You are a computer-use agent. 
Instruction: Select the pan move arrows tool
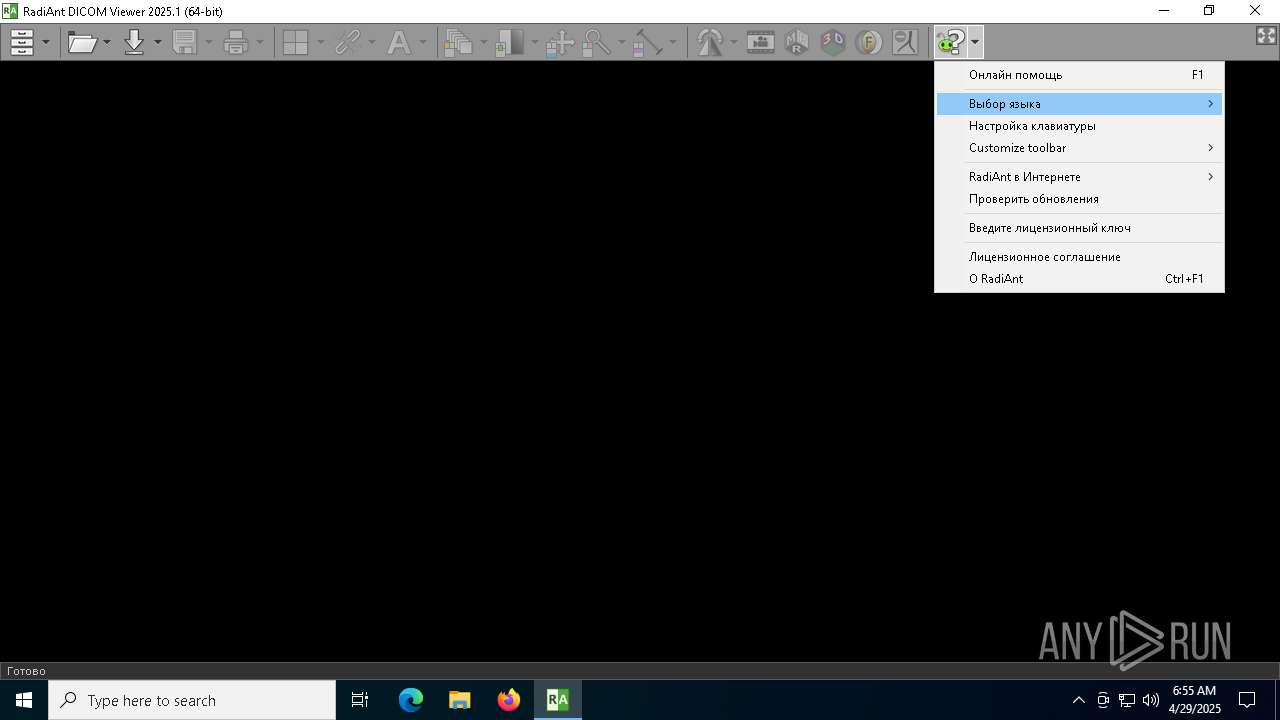click(x=560, y=42)
